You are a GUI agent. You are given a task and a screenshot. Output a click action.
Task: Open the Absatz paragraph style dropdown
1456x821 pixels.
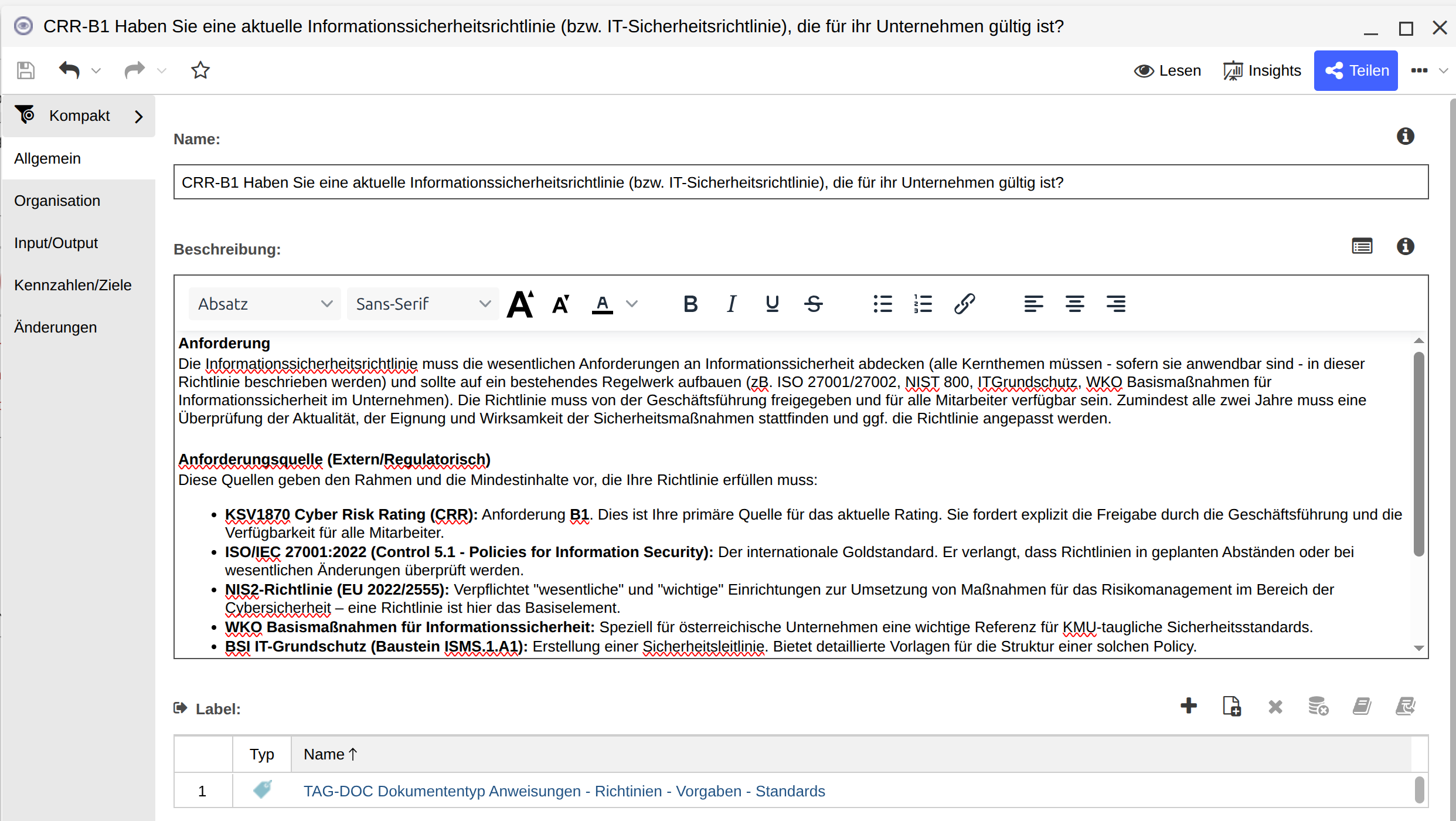pos(264,304)
